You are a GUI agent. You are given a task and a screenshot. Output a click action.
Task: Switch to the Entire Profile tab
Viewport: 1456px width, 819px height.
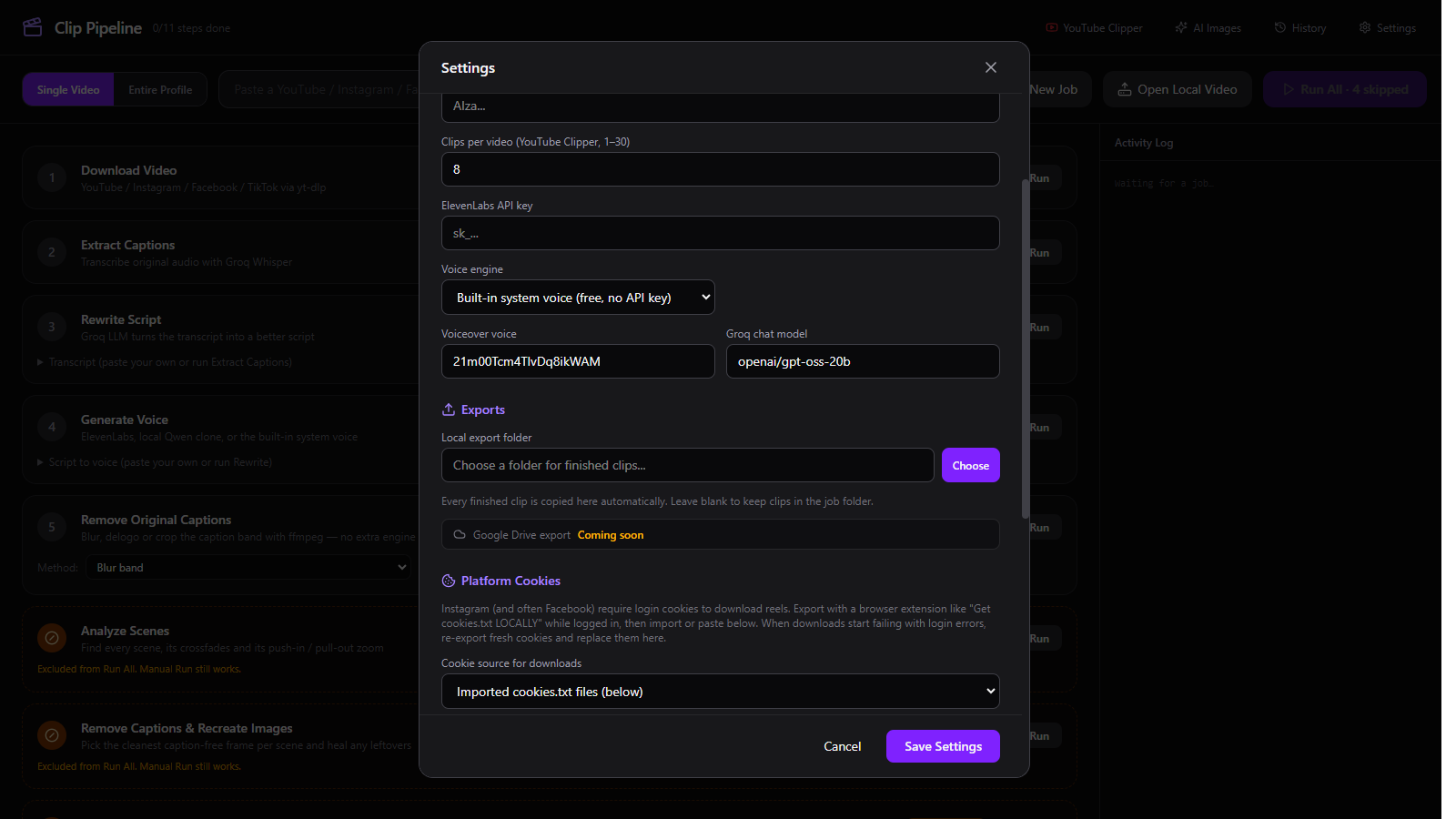pos(160,89)
